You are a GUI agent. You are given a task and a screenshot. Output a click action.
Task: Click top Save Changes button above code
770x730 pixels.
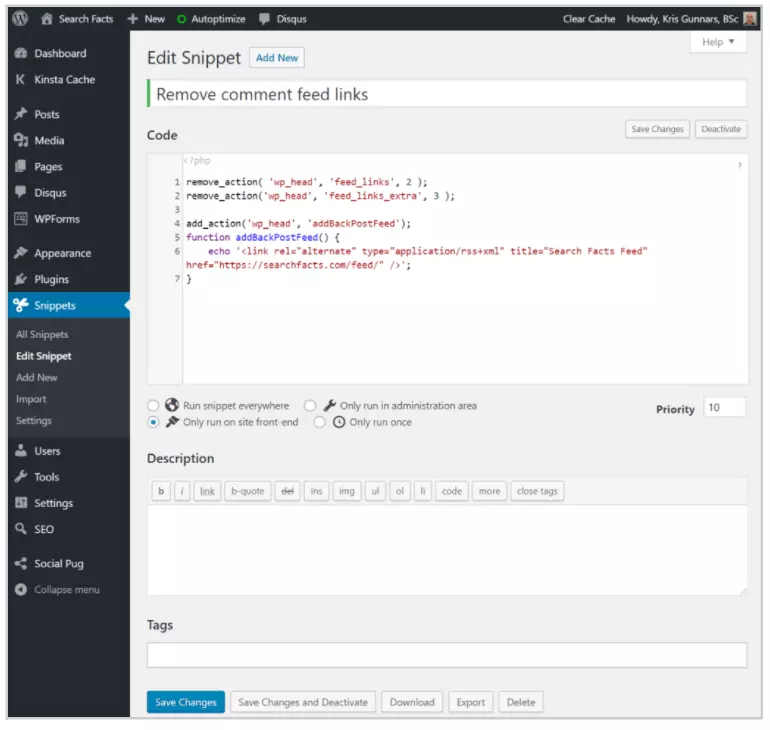point(657,129)
